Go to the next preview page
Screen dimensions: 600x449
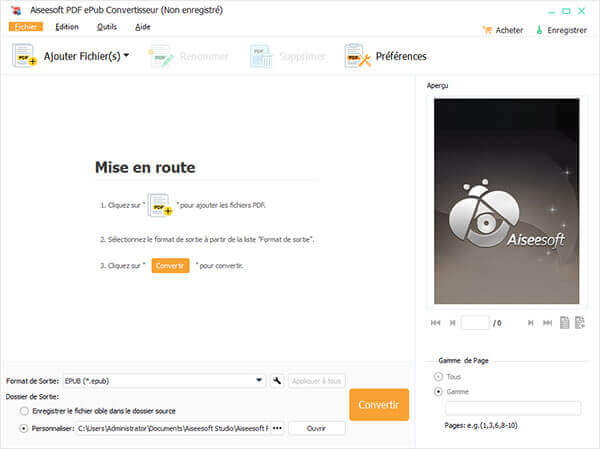coord(529,323)
